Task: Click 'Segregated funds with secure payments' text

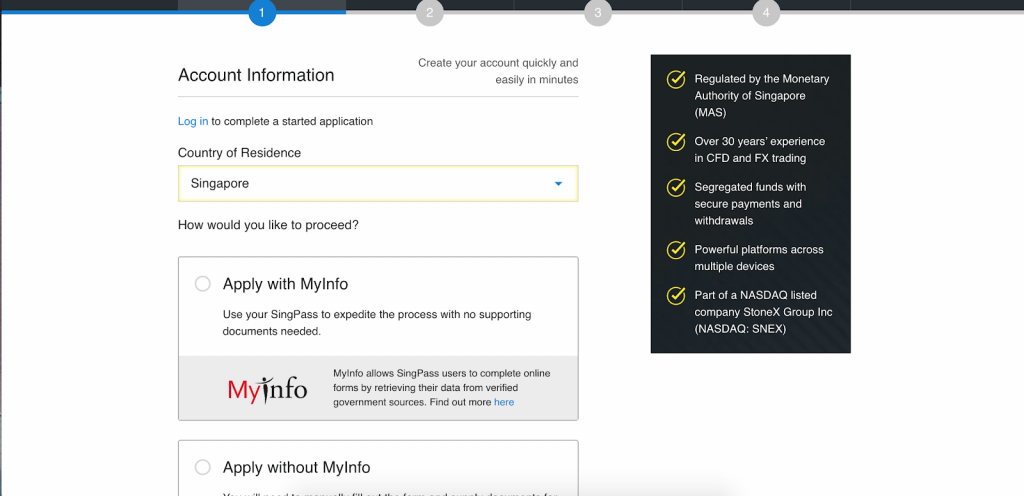Action: pos(750,204)
